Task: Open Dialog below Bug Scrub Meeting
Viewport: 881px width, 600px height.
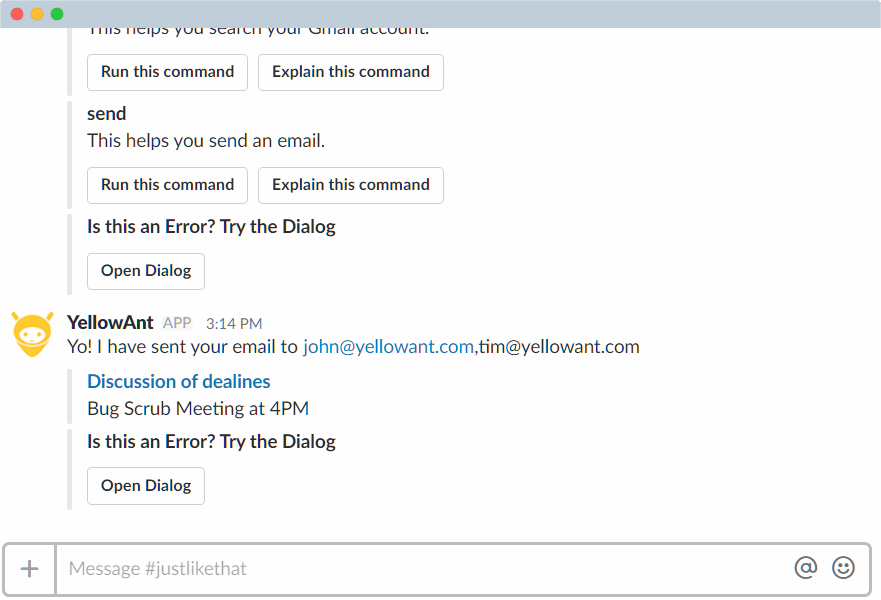Action: 146,486
